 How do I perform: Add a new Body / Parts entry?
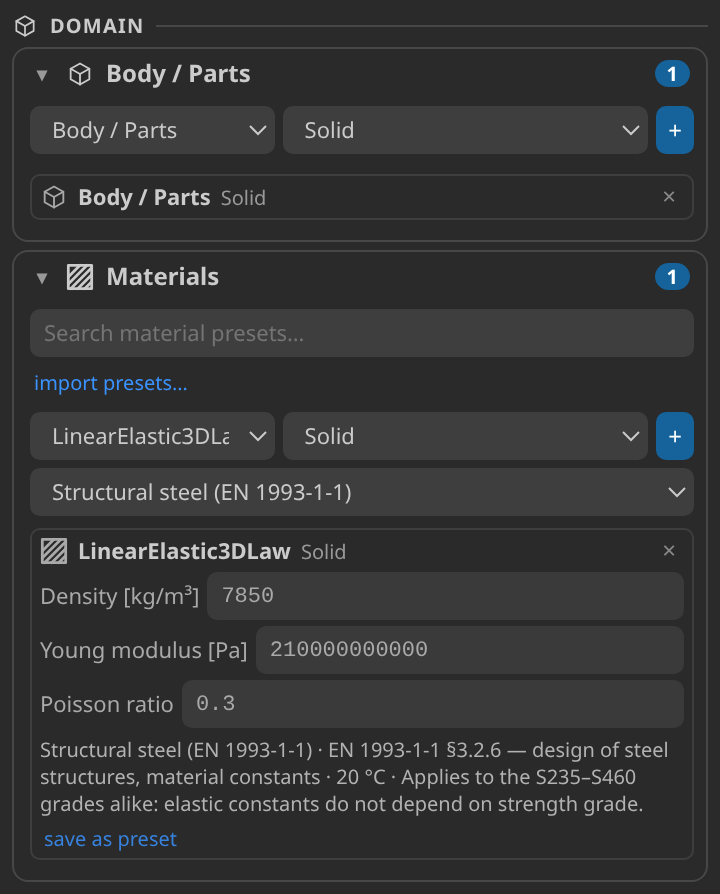pos(674,130)
